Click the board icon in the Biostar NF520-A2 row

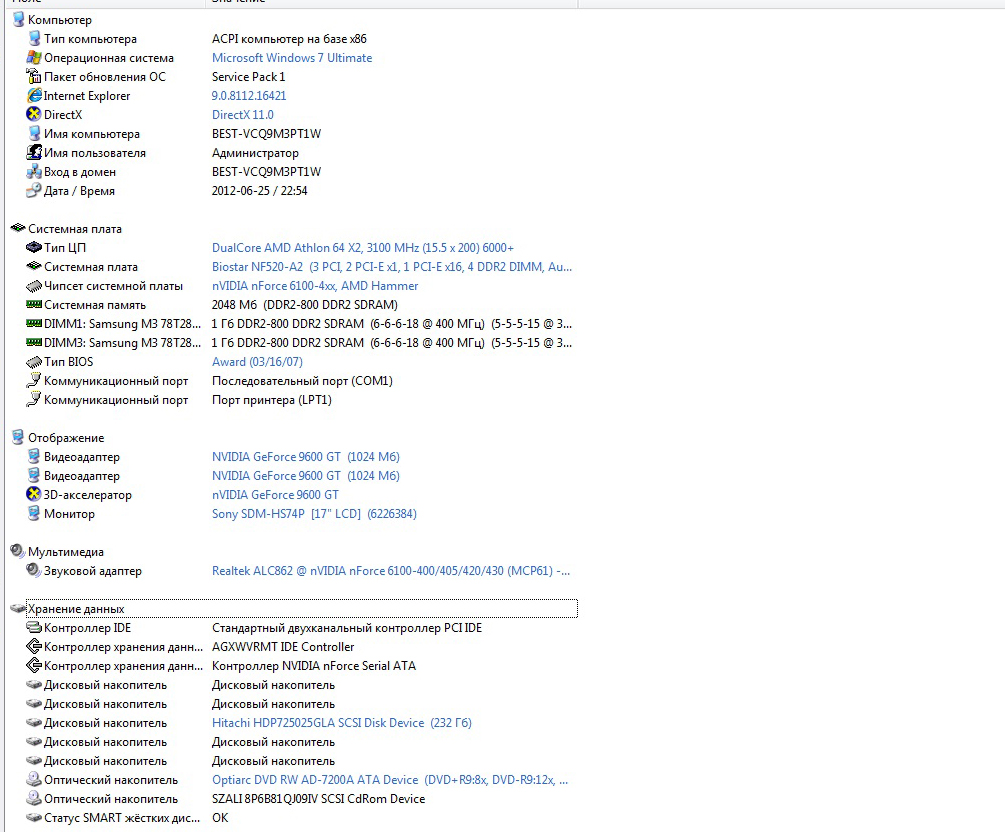34,267
